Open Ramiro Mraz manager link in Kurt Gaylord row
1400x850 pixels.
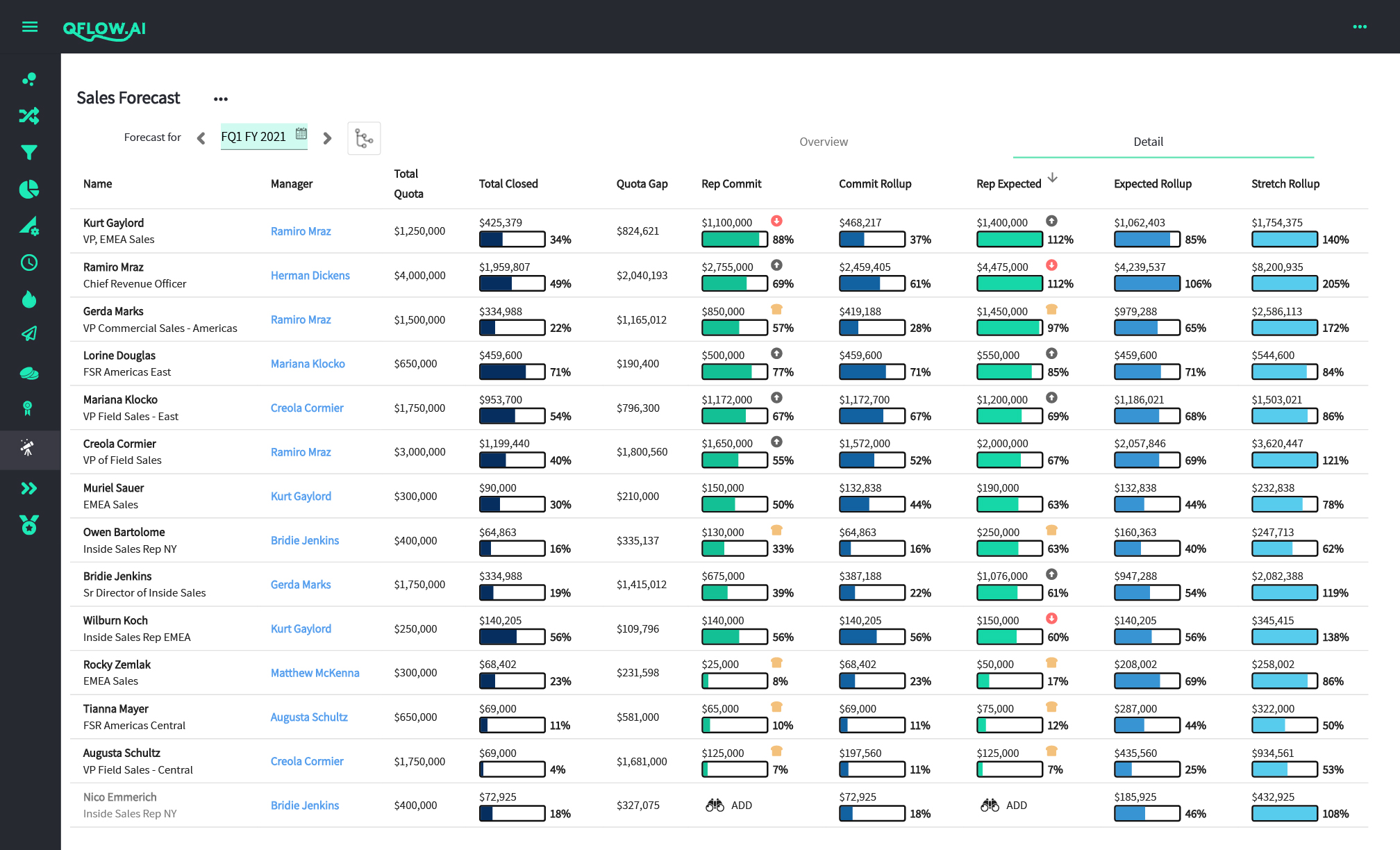click(301, 231)
